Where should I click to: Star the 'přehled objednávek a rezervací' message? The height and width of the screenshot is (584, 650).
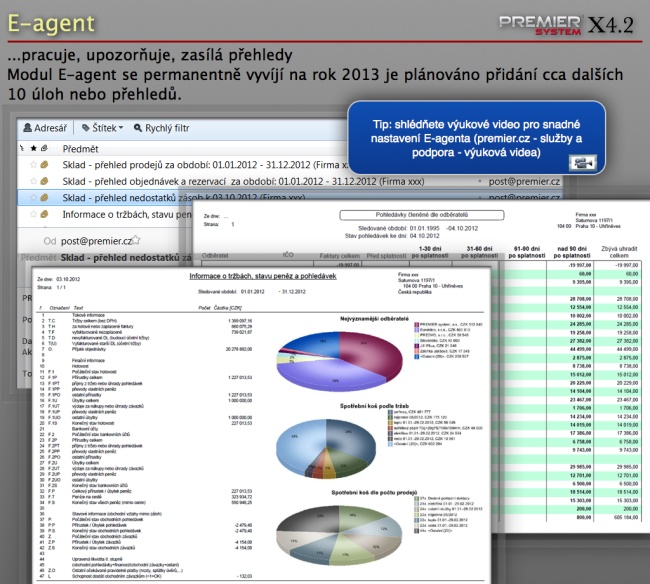[x=33, y=181]
